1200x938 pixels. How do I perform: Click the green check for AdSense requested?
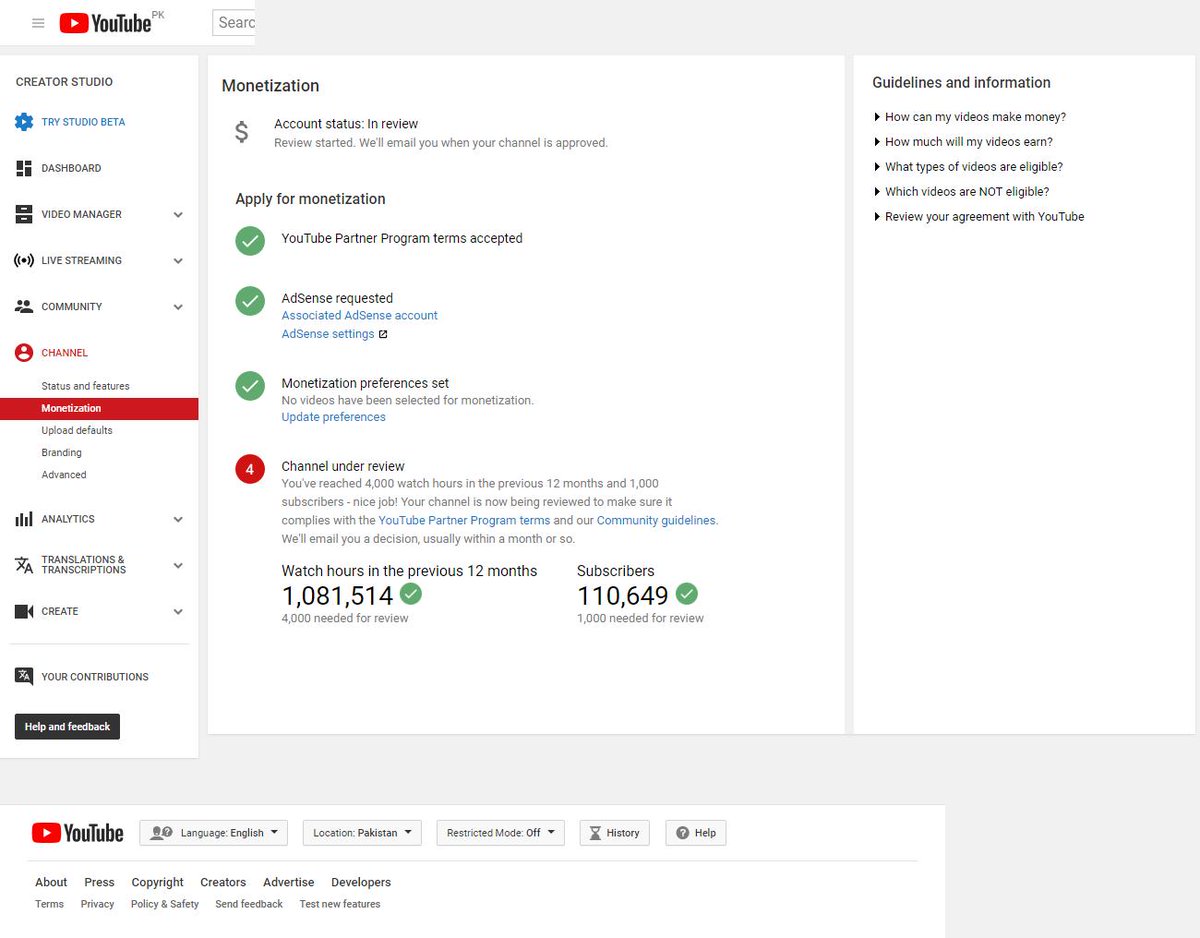click(x=250, y=301)
